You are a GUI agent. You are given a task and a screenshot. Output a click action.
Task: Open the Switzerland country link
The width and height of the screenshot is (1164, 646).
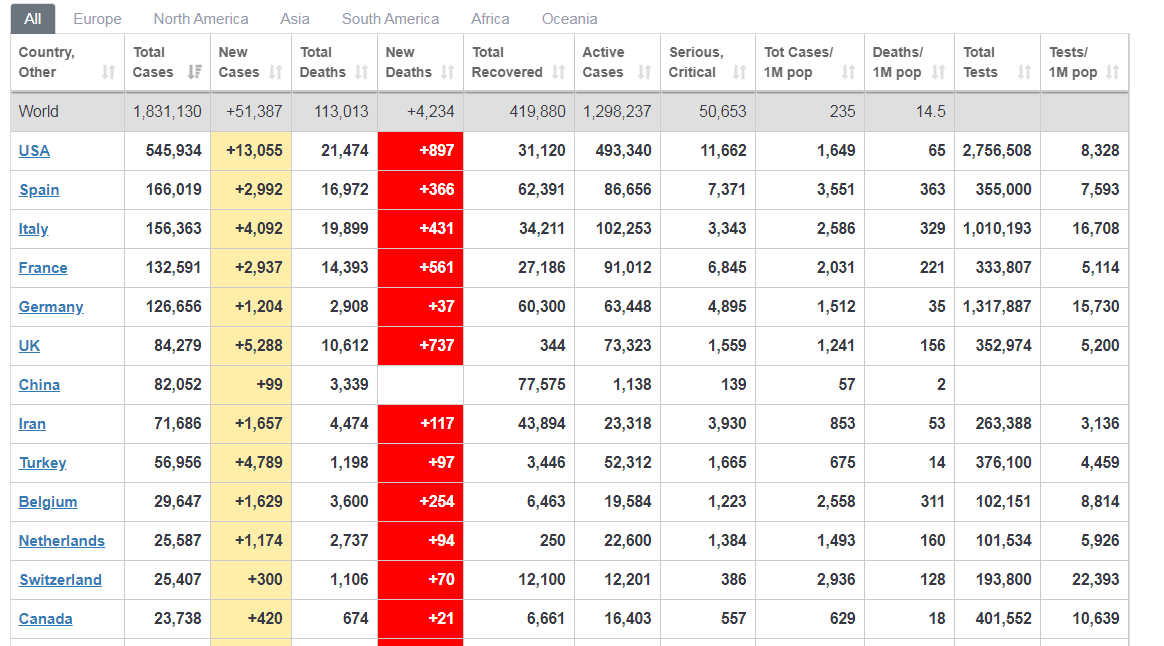pyautogui.click(x=60, y=580)
